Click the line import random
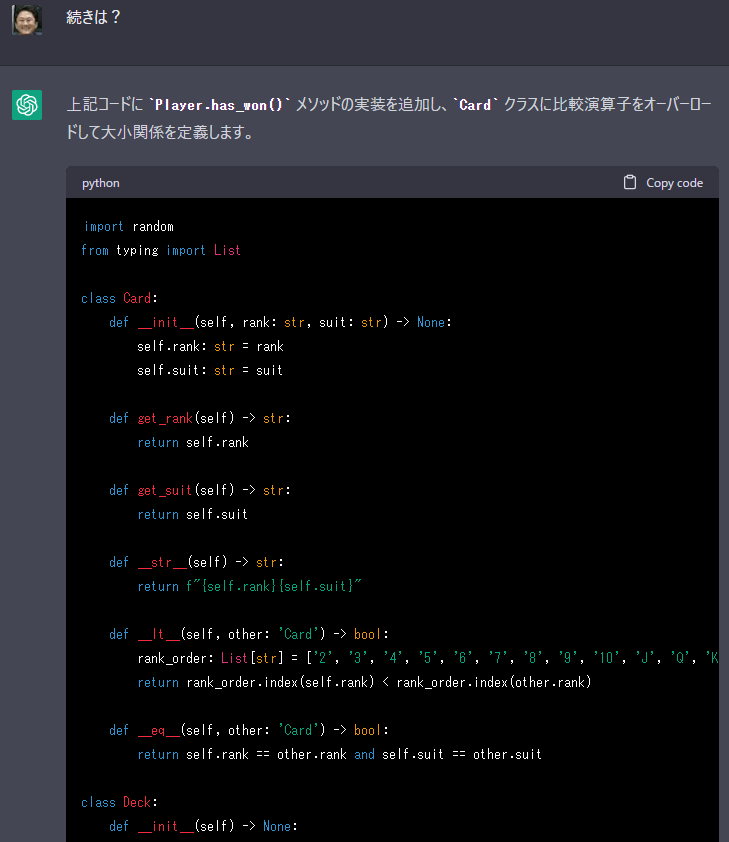 point(129,227)
